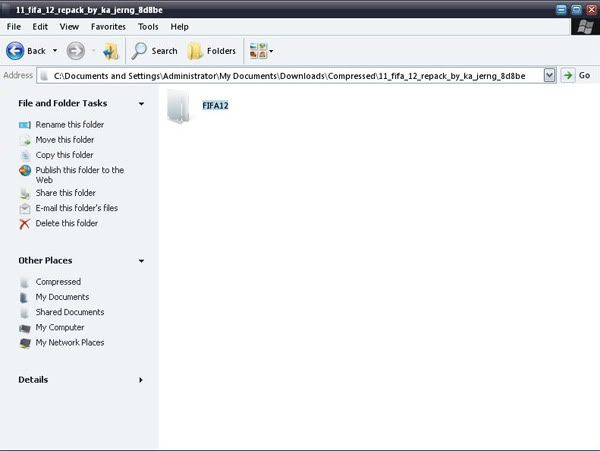The height and width of the screenshot is (451, 600).
Task: Click the My Documents icon in Other Places
Action: click(24, 298)
